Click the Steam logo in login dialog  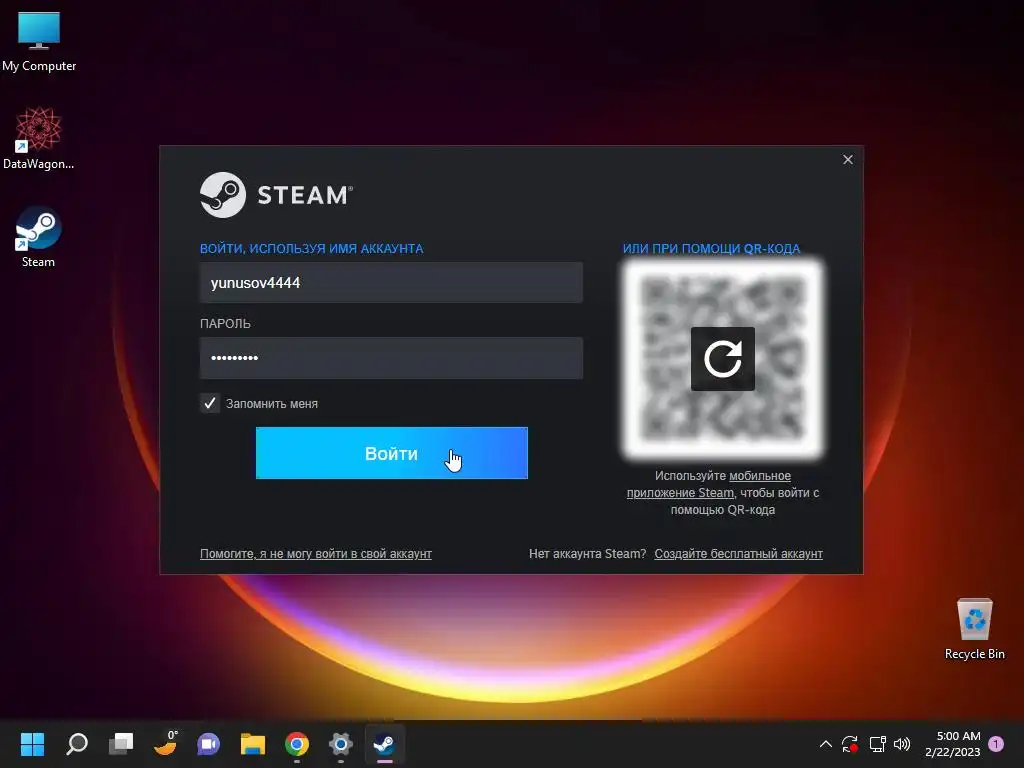click(x=276, y=195)
